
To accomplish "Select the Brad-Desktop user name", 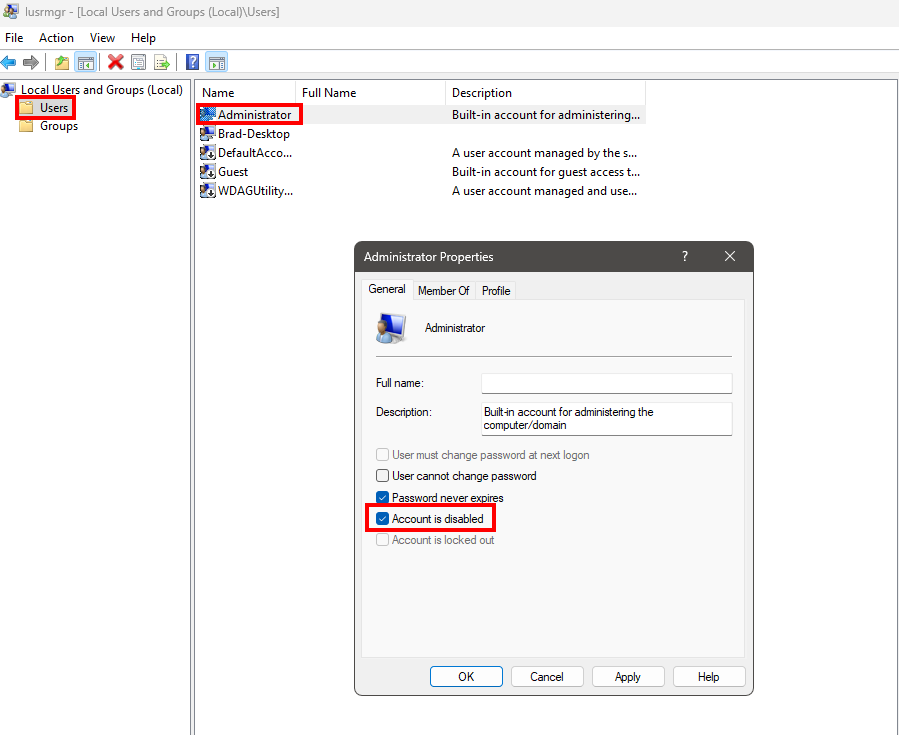I will [253, 134].
